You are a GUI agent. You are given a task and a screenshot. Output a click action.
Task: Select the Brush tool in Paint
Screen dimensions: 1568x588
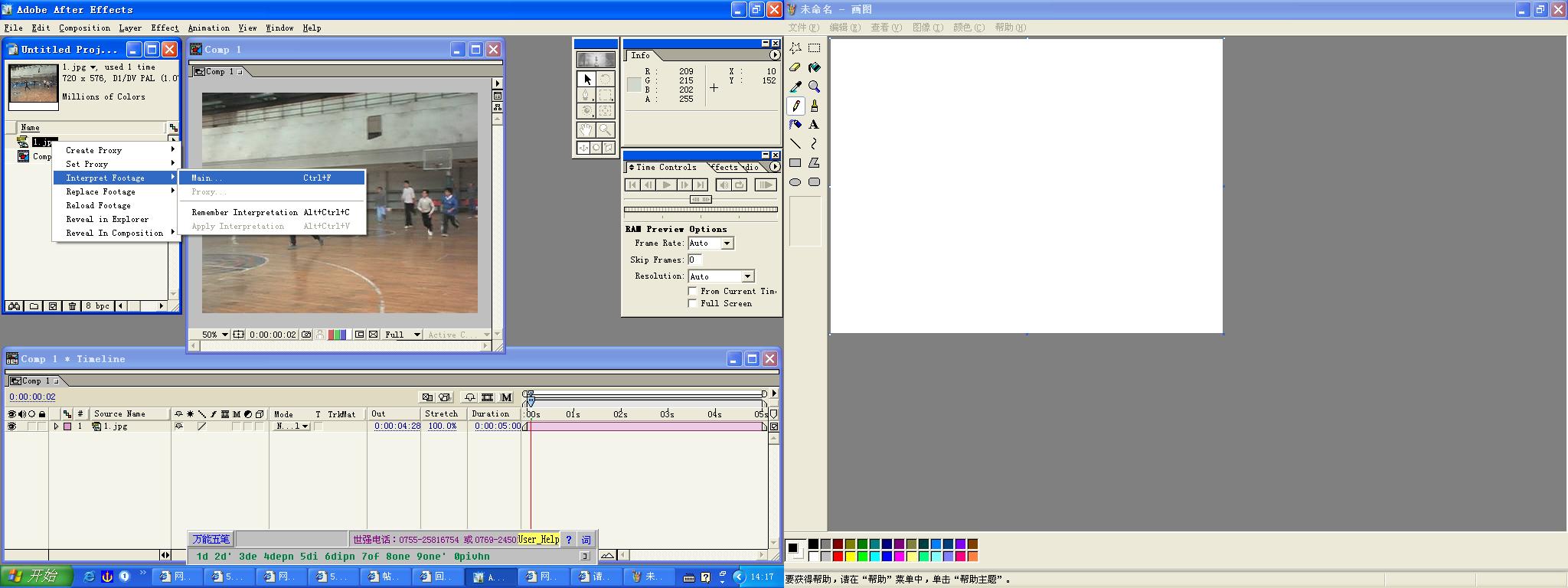(x=814, y=106)
